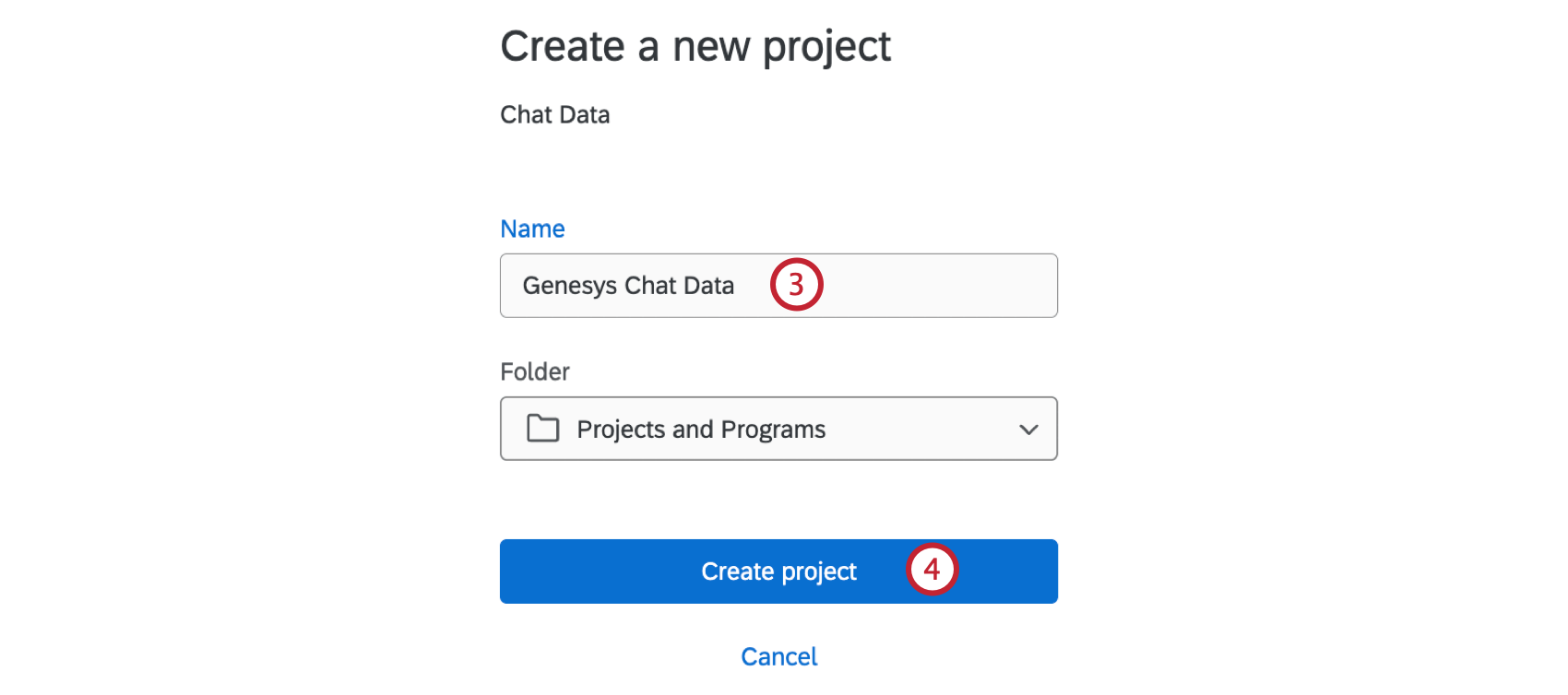This screenshot has height=695, width=1568.
Task: Click the red circled number 4 marker
Action: 933,571
